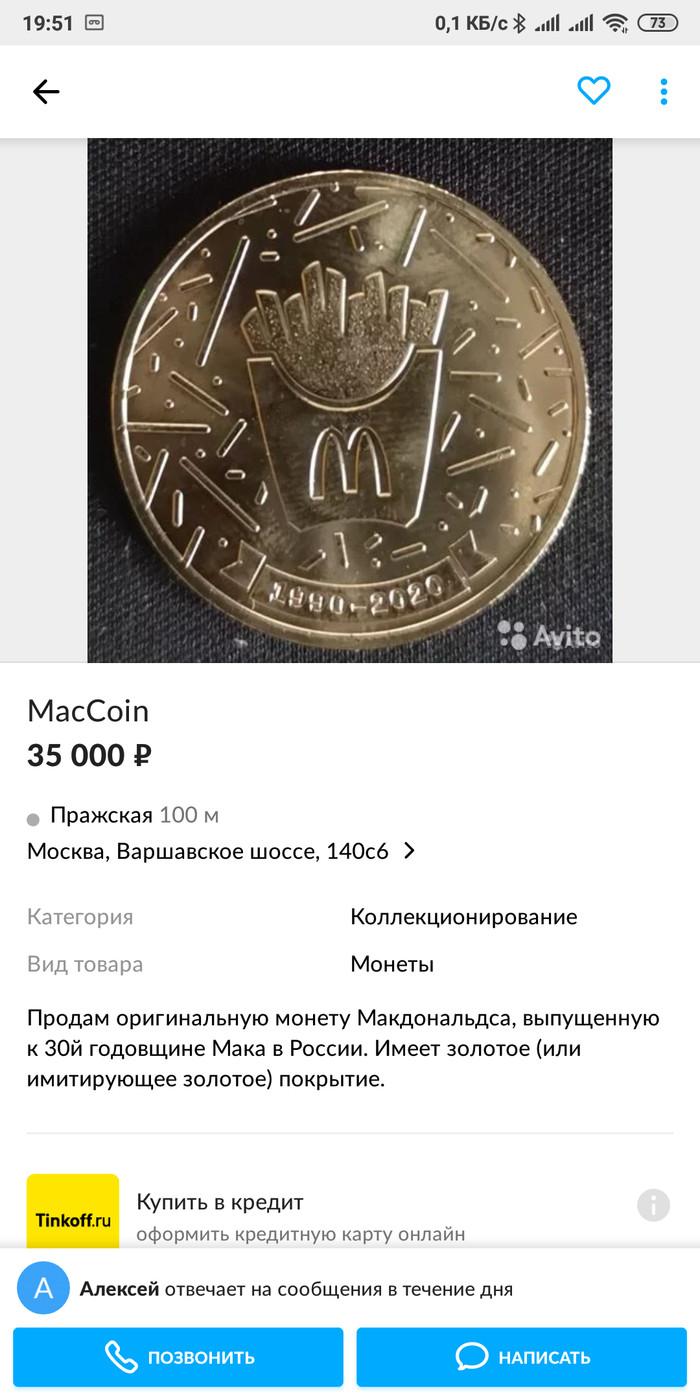Tap the Москва, Варшавское шоссе address
This screenshot has width=700, height=1400.
pos(208,851)
